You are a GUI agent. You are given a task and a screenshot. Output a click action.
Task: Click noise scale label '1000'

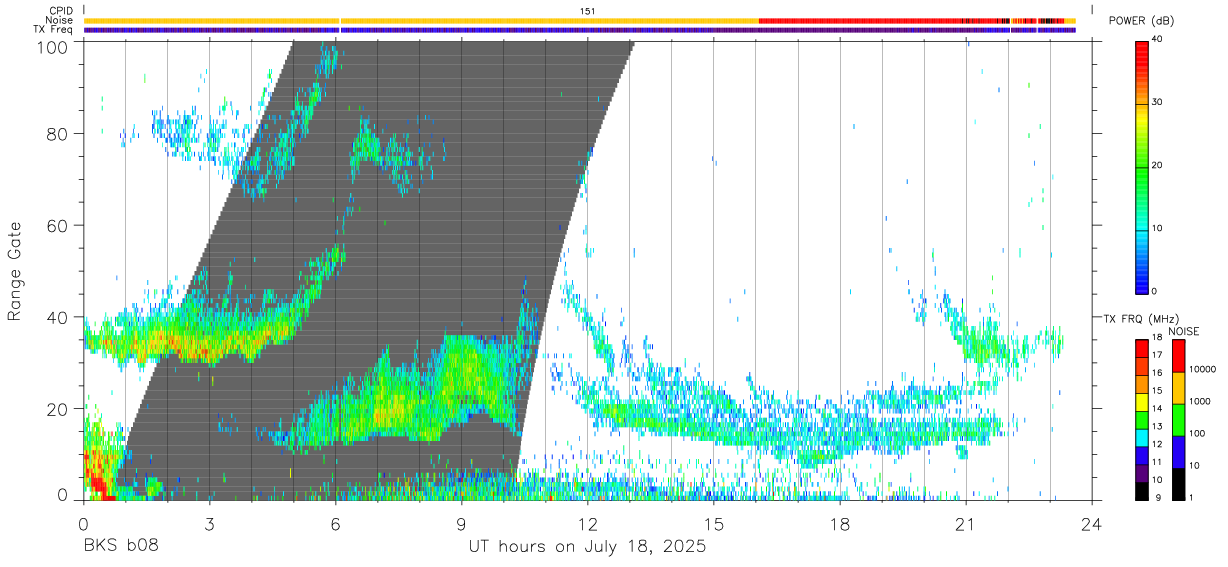[x=1198, y=401]
